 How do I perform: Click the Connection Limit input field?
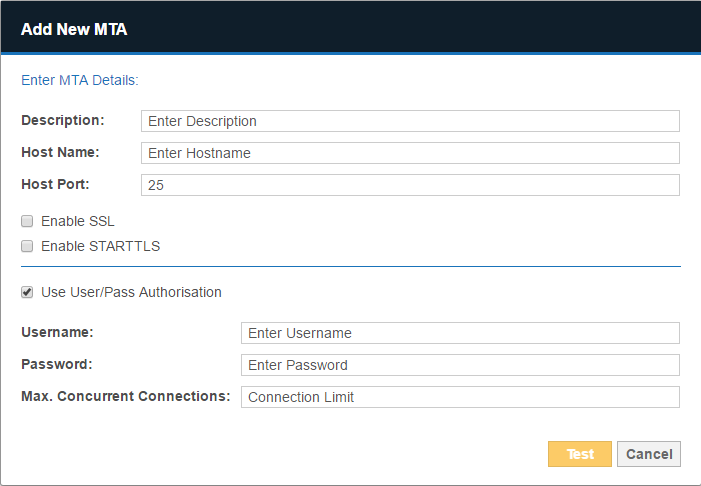pyautogui.click(x=460, y=397)
